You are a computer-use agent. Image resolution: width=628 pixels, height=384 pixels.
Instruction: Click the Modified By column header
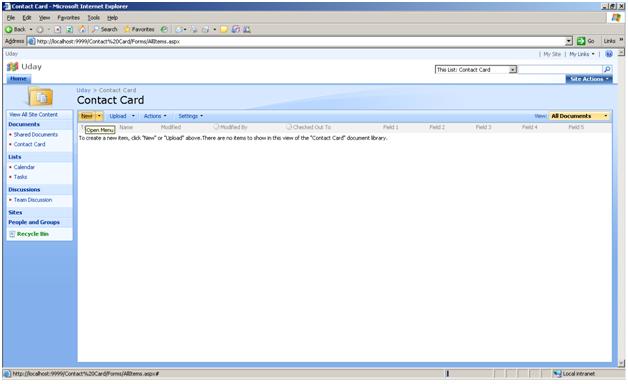click(234, 127)
